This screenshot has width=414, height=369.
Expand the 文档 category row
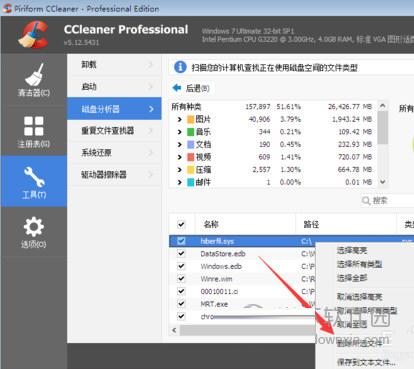point(179,144)
